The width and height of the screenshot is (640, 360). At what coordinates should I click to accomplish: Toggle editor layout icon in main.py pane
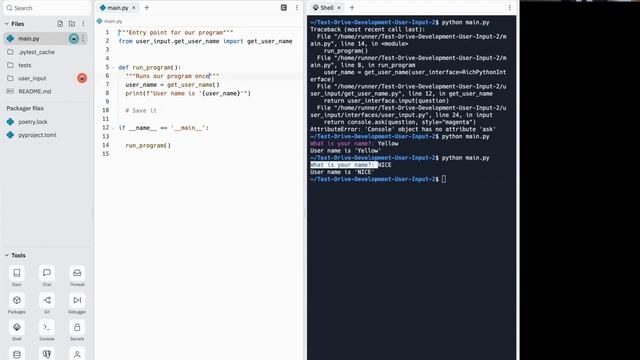(x=284, y=7)
